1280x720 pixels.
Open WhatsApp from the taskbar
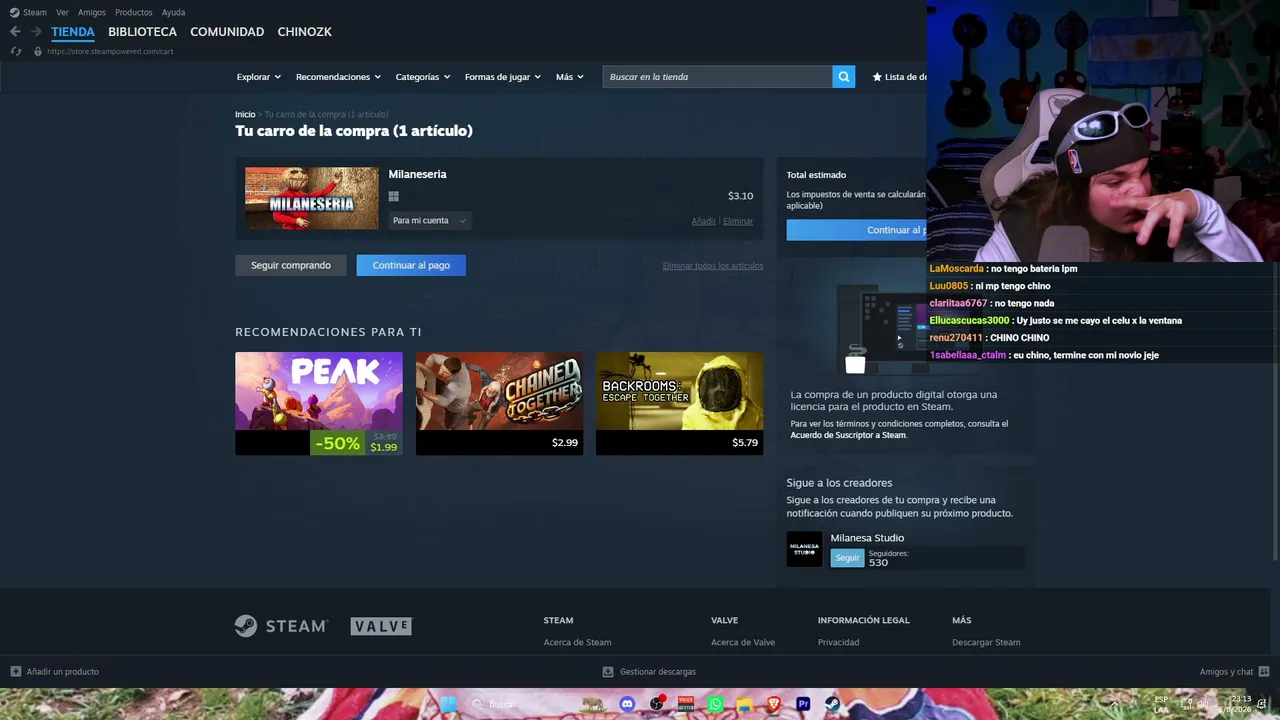tap(715, 704)
